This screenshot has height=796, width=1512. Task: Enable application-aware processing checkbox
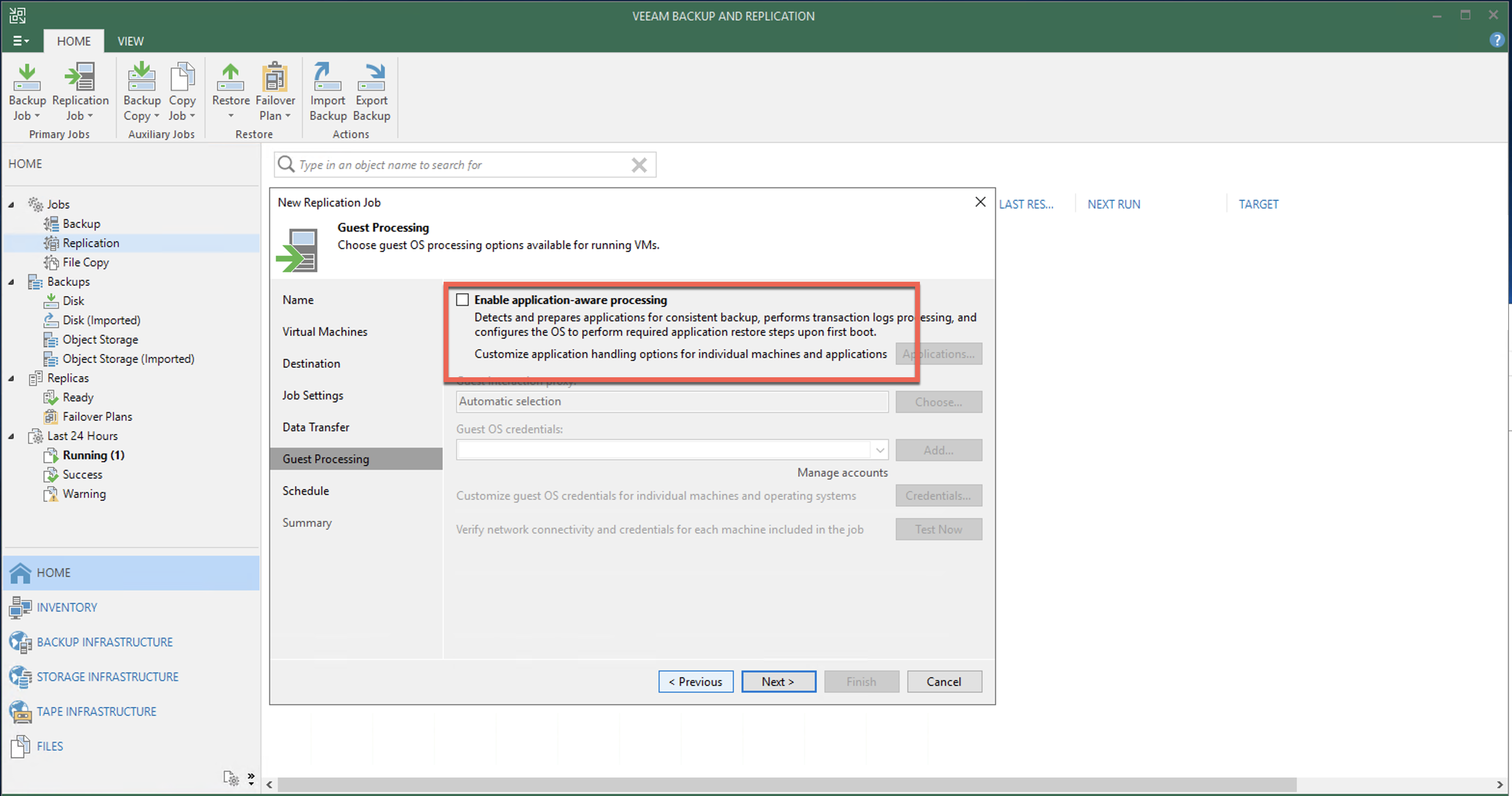[462, 300]
